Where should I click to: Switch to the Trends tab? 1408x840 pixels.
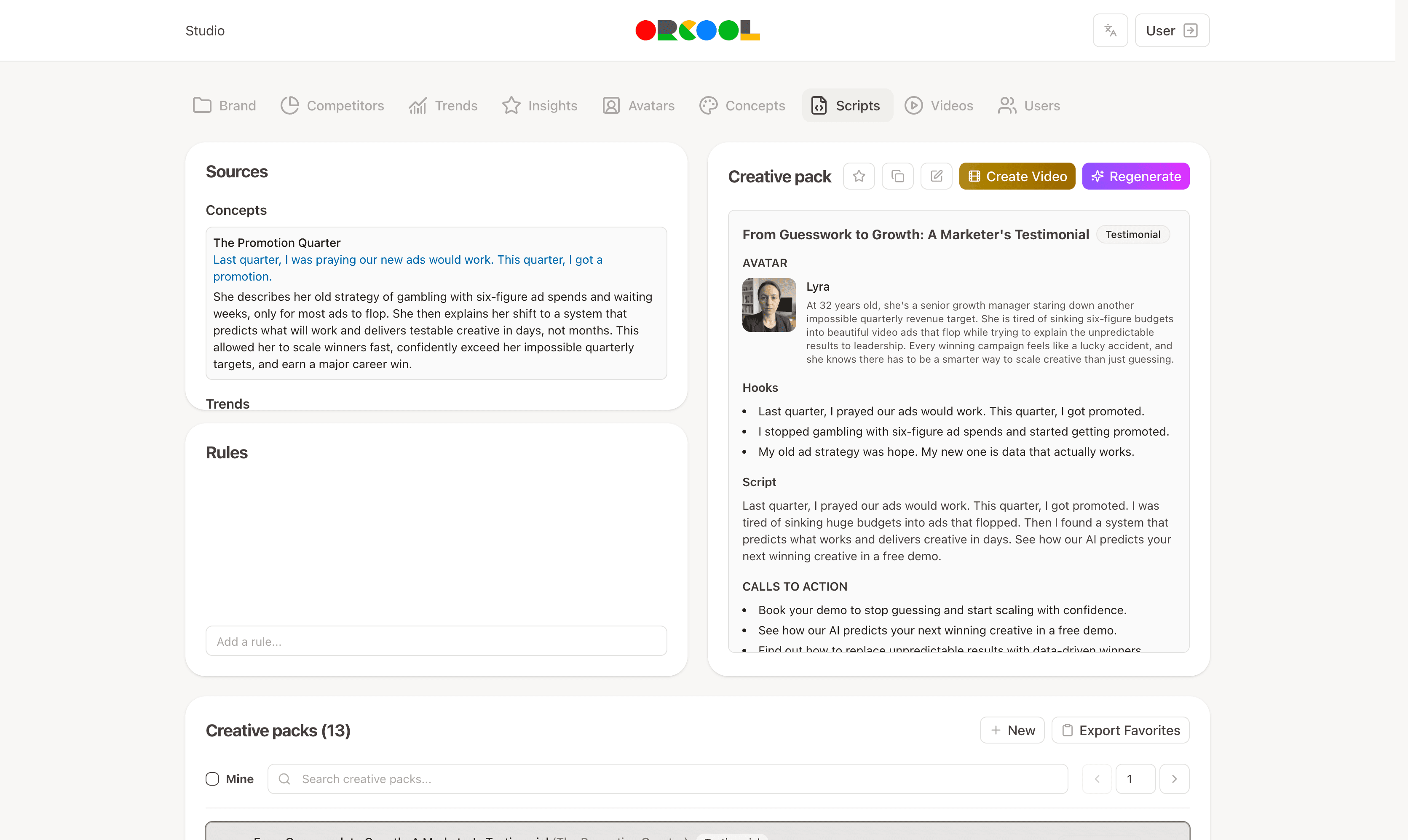point(443,106)
